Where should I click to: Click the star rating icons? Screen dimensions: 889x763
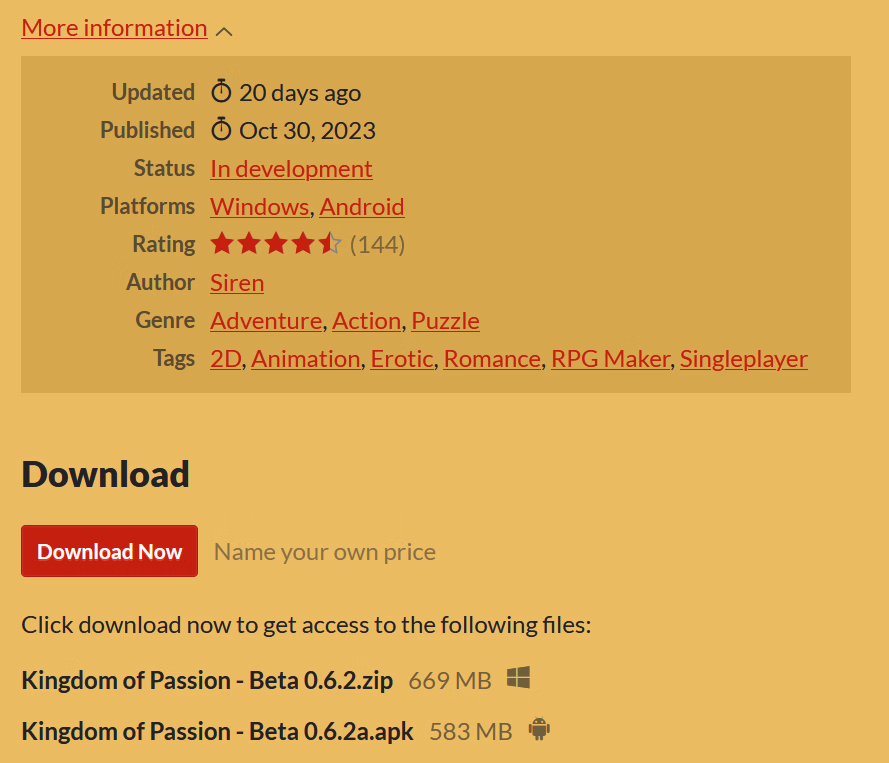pyautogui.click(x=275, y=244)
